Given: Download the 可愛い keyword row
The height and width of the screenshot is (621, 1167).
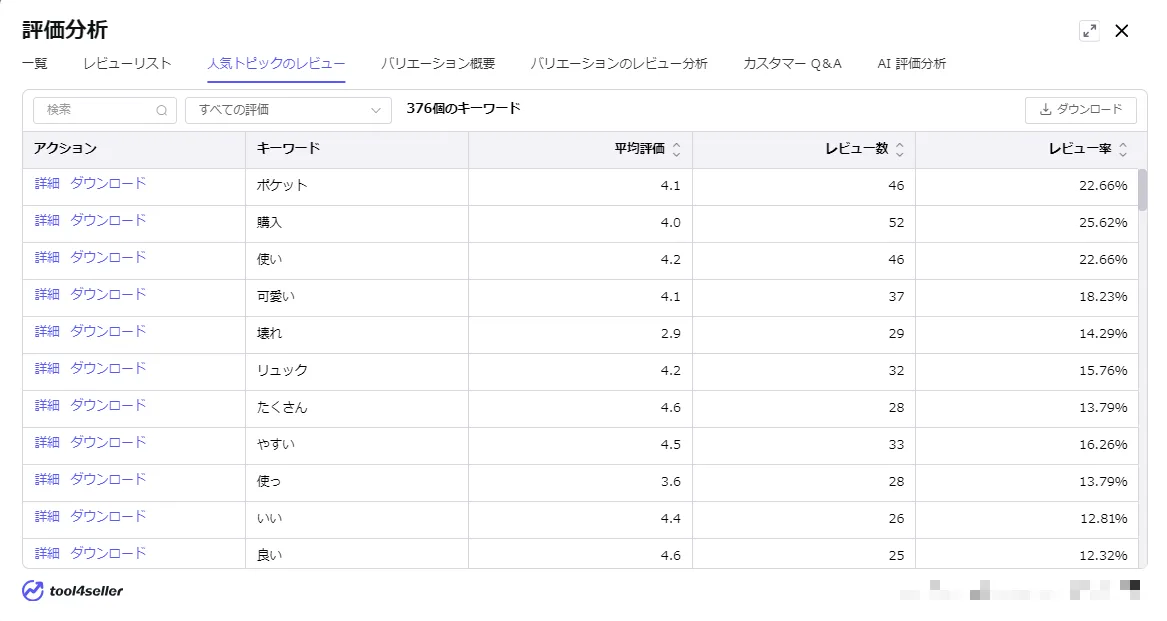Looking at the screenshot, I should click(108, 294).
